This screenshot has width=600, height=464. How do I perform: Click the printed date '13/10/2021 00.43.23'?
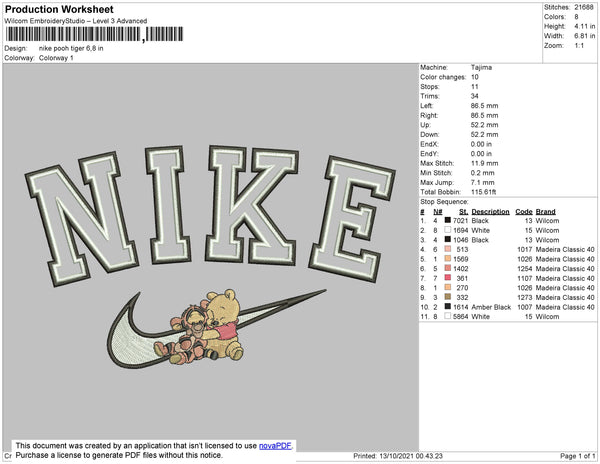tap(411, 456)
